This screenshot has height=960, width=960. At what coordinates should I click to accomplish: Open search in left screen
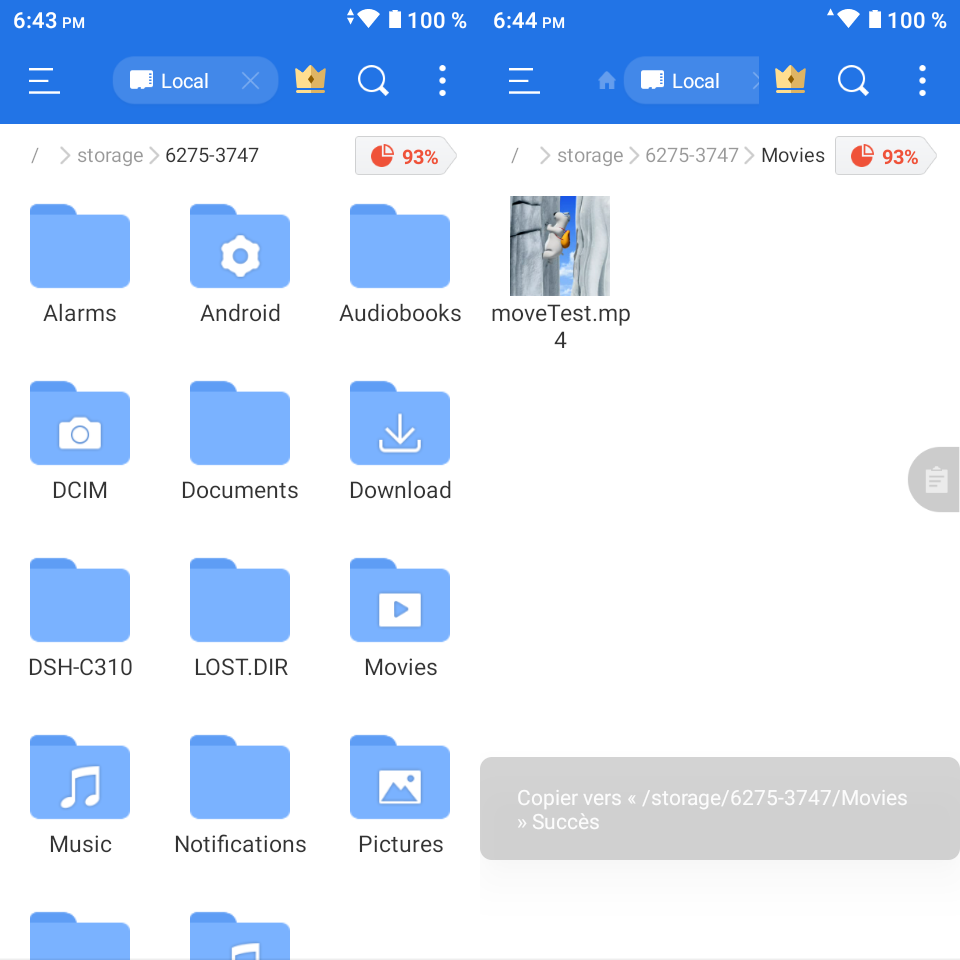point(373,80)
